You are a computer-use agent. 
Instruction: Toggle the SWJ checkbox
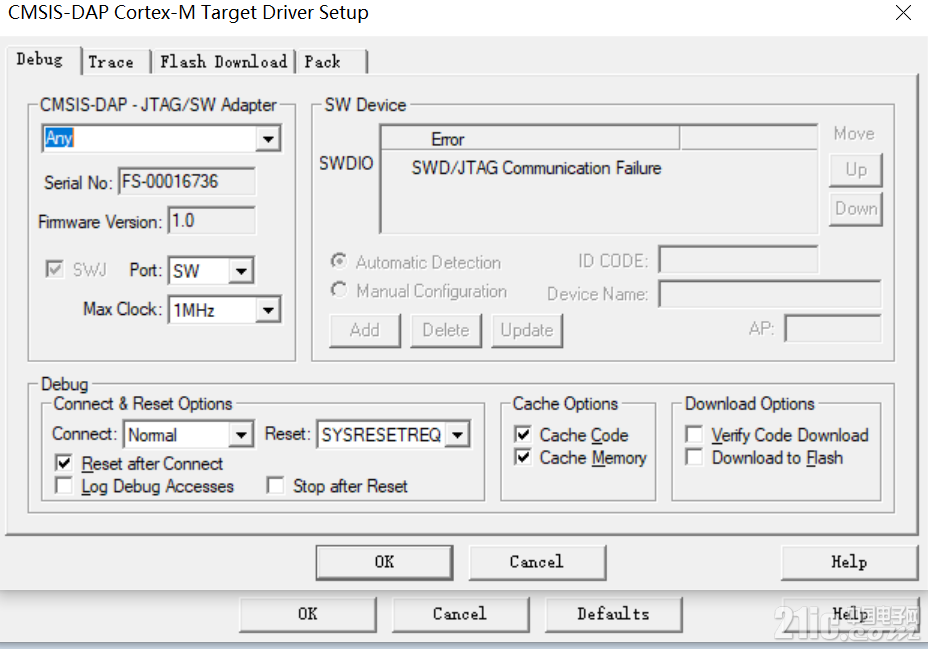(54, 270)
